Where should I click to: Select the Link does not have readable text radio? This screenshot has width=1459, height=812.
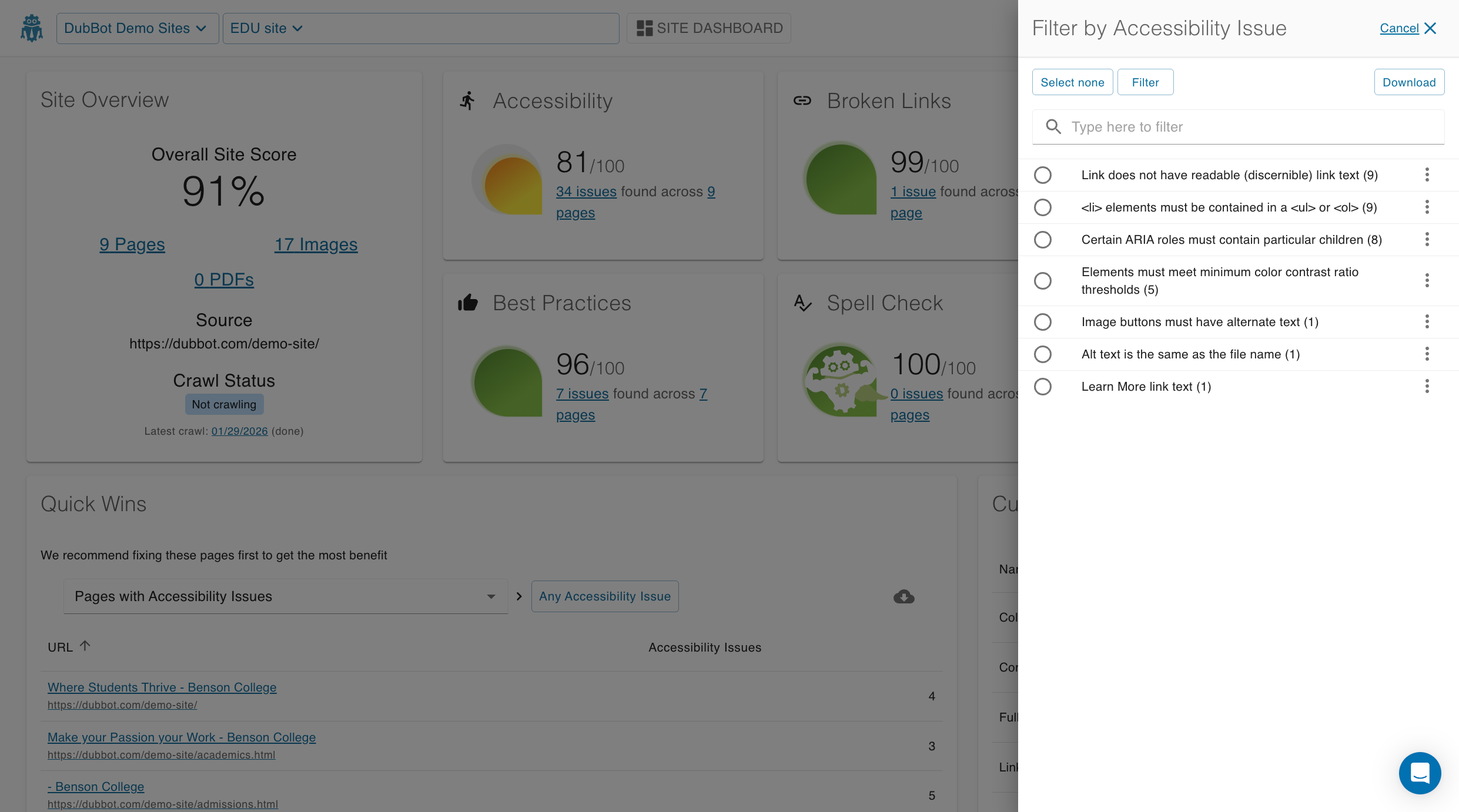click(1043, 175)
